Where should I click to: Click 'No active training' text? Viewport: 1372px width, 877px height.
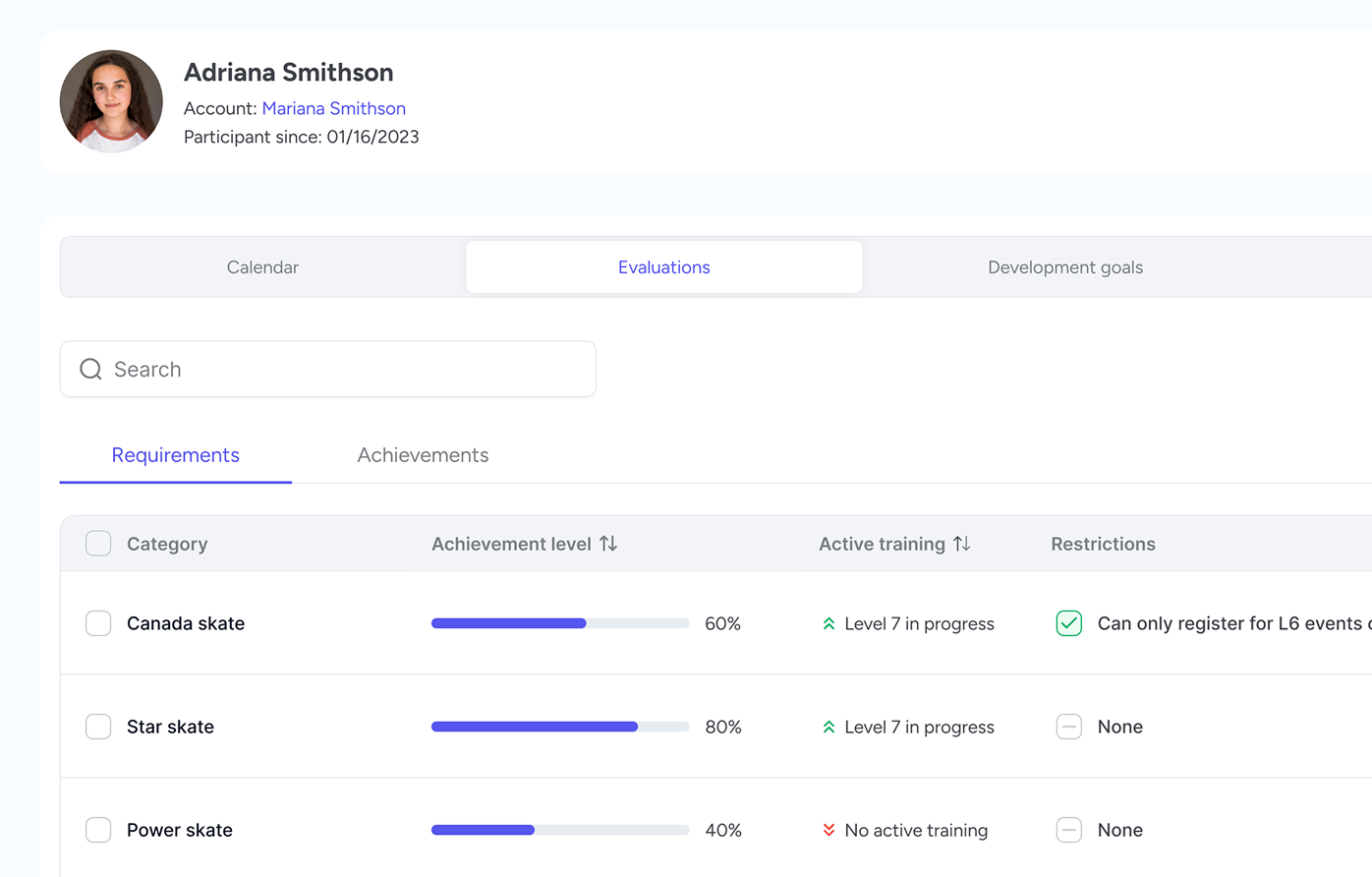coord(916,830)
